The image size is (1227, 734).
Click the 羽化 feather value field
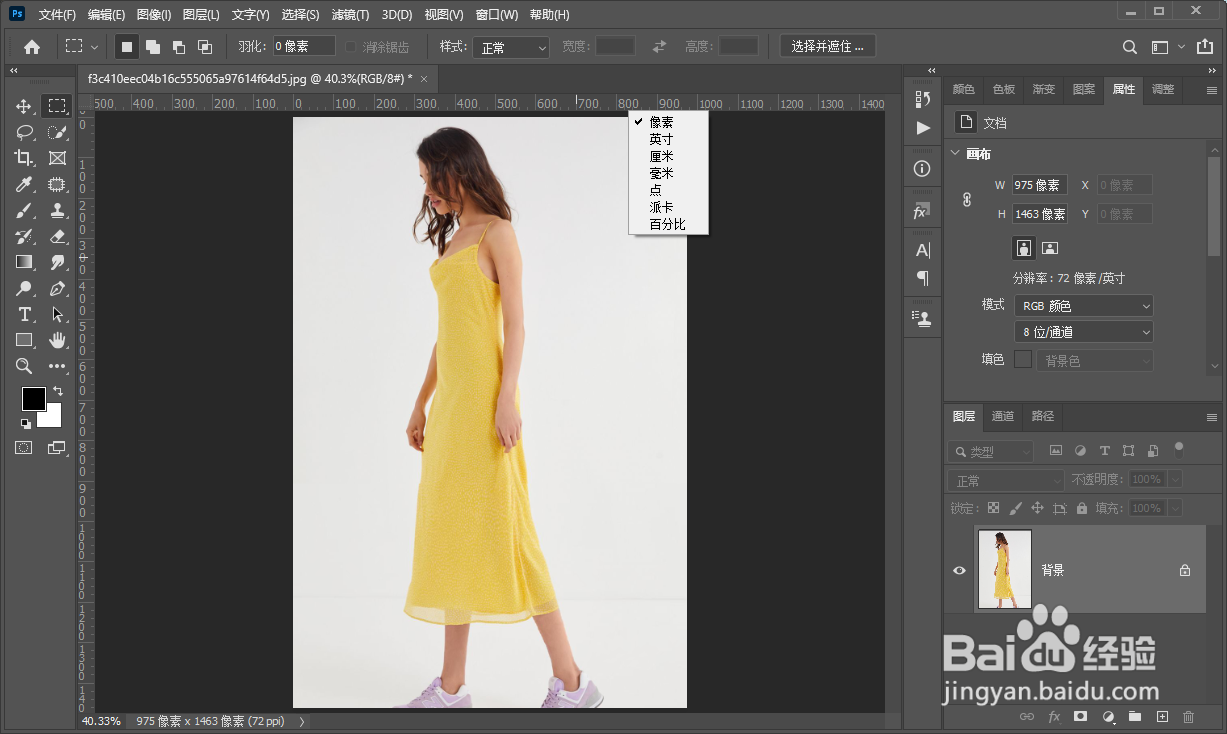tap(304, 46)
